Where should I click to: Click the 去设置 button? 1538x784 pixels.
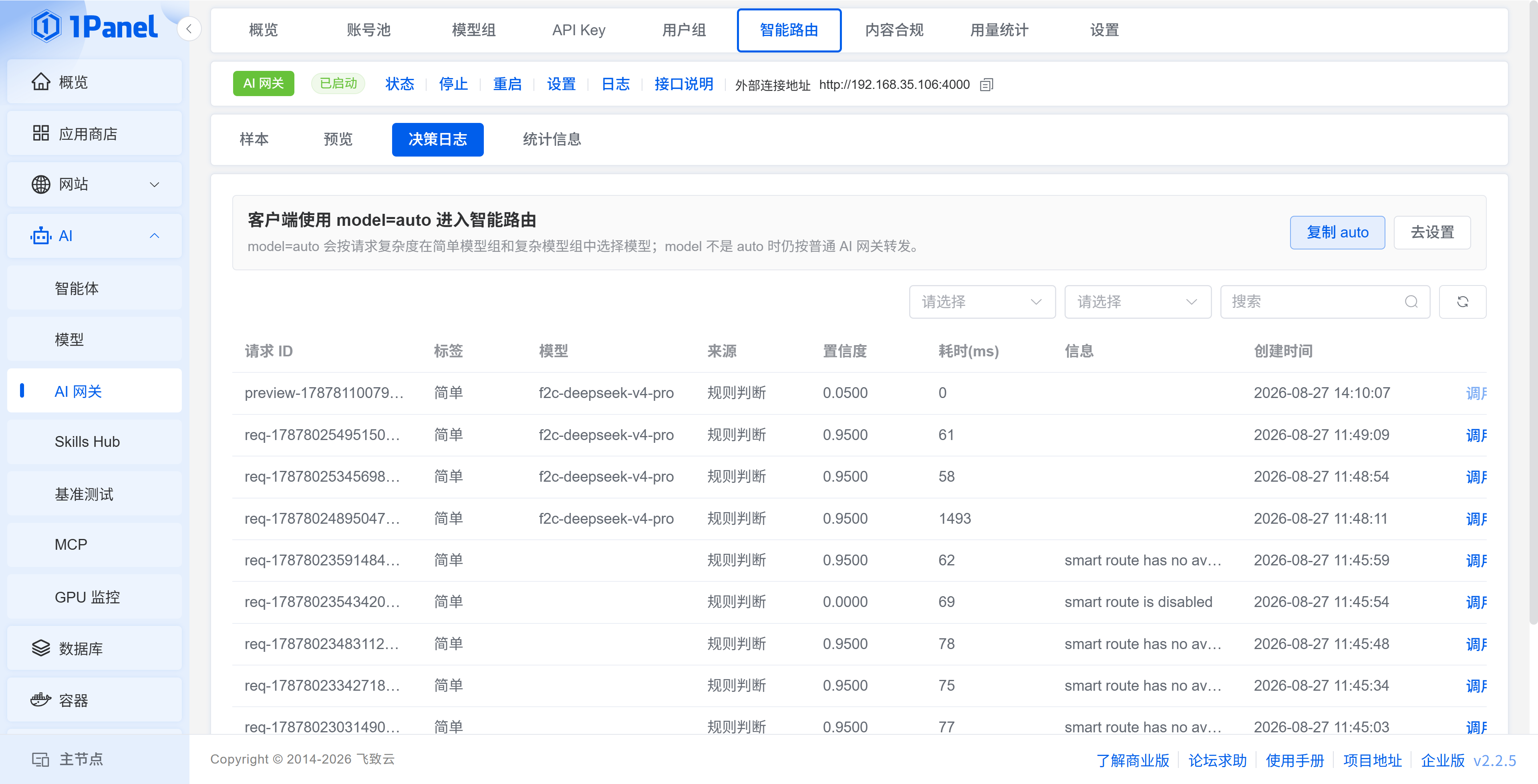[1432, 232]
